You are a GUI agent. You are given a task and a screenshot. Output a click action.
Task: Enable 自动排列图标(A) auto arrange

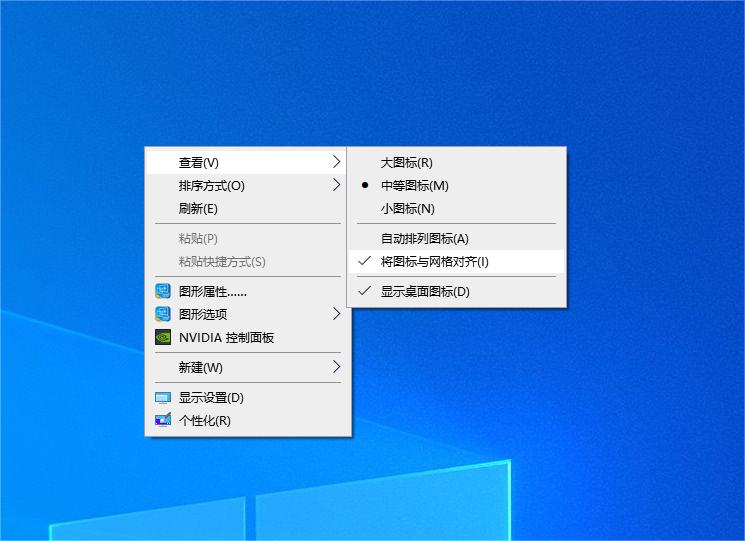[424, 239]
